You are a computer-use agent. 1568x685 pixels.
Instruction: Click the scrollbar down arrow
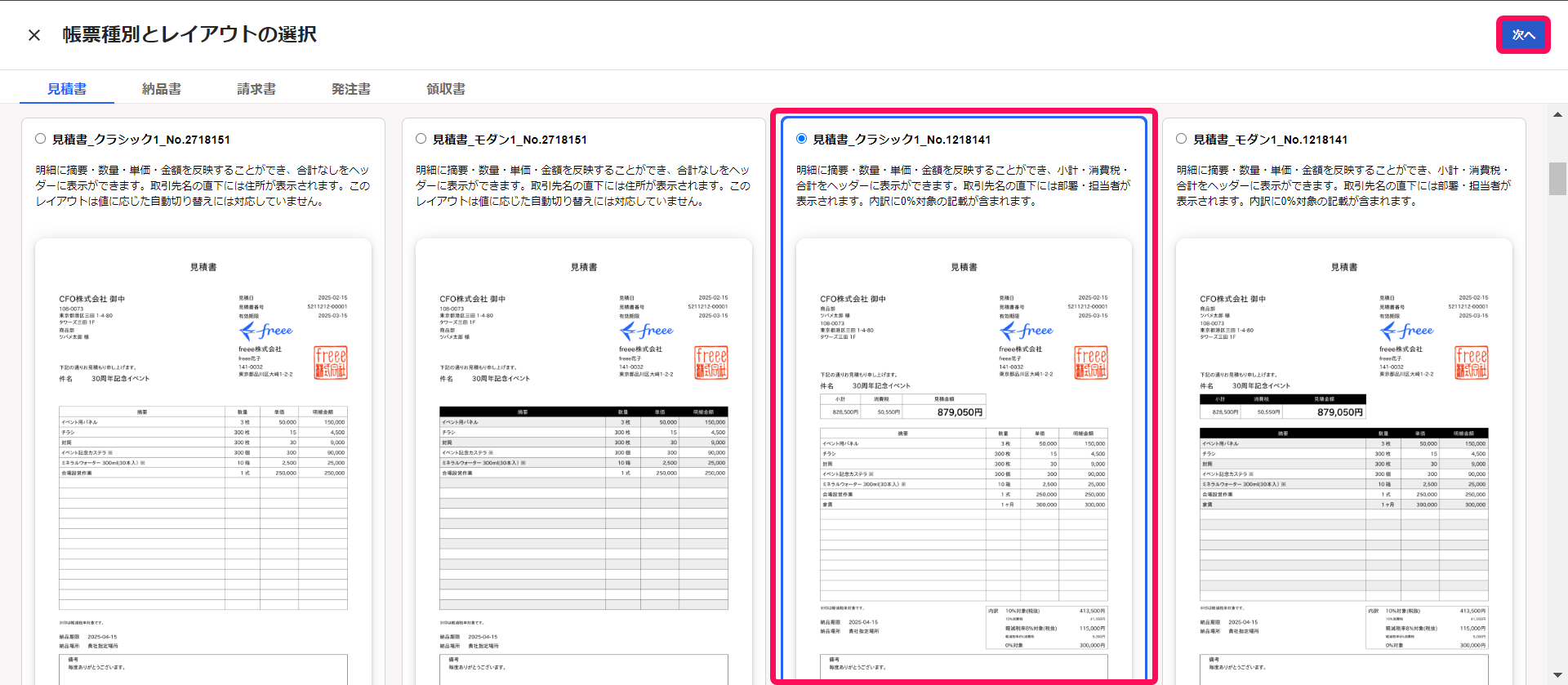1557,676
